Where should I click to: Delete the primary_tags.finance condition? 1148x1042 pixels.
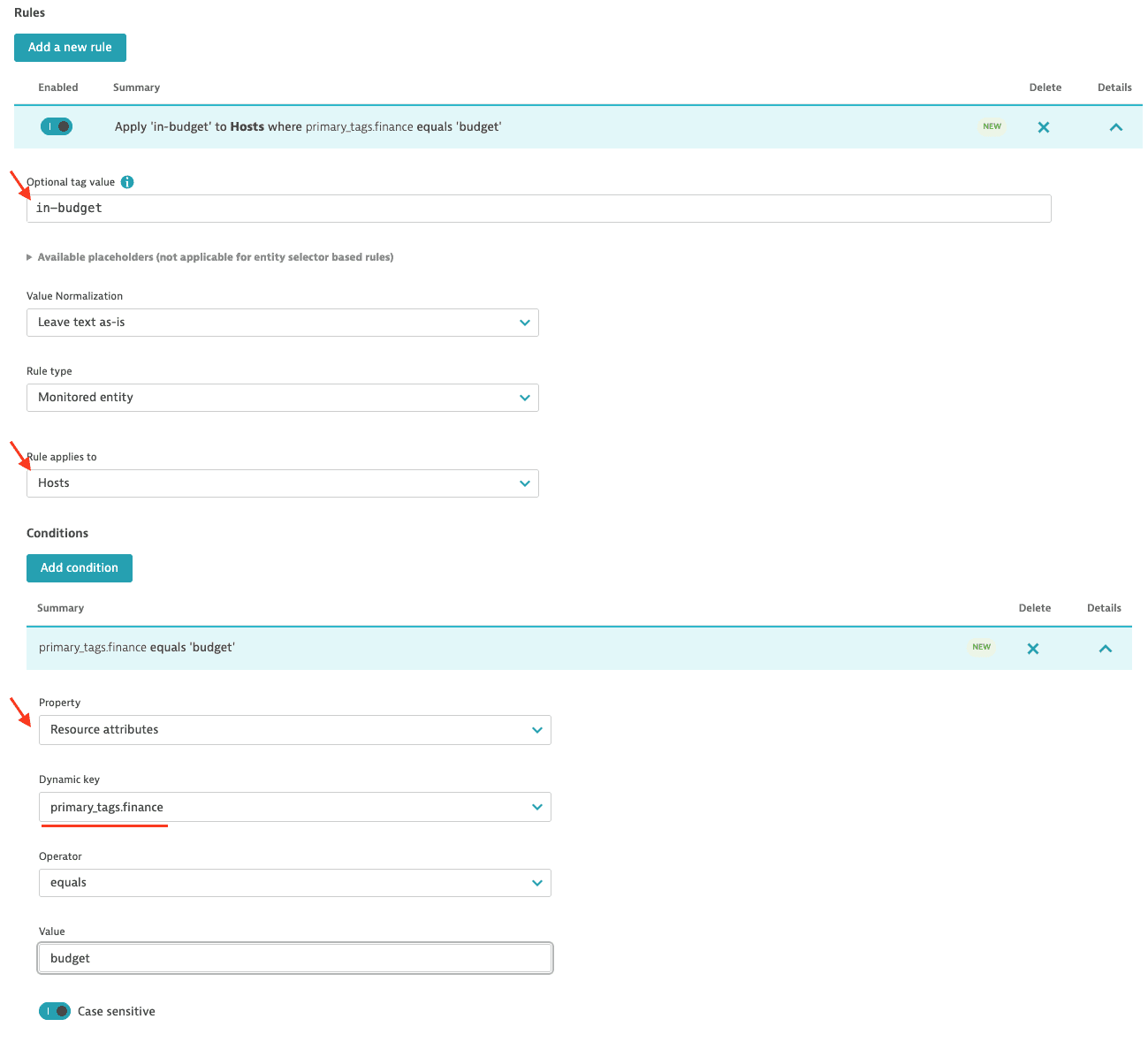click(1033, 649)
